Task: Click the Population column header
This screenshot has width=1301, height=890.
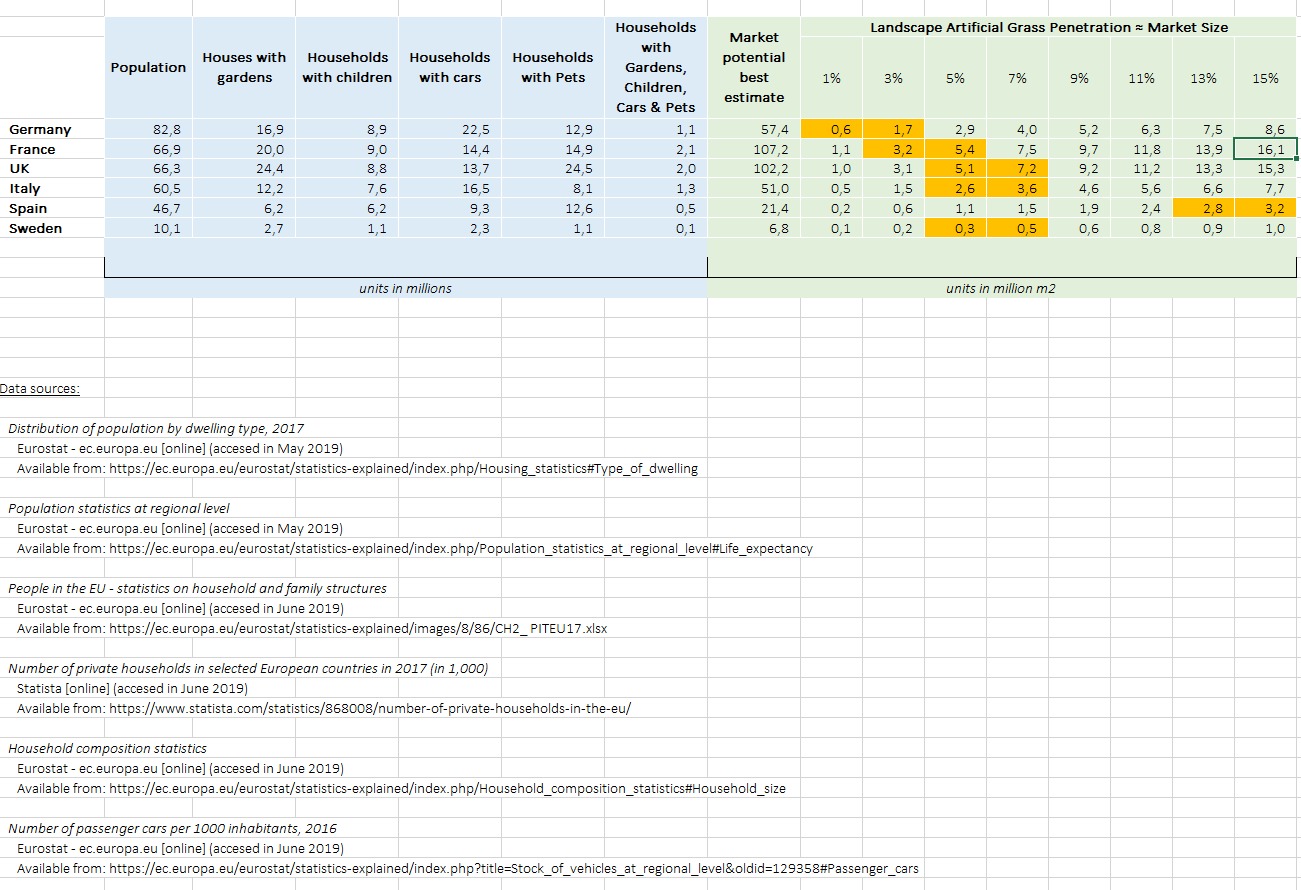Action: 148,67
